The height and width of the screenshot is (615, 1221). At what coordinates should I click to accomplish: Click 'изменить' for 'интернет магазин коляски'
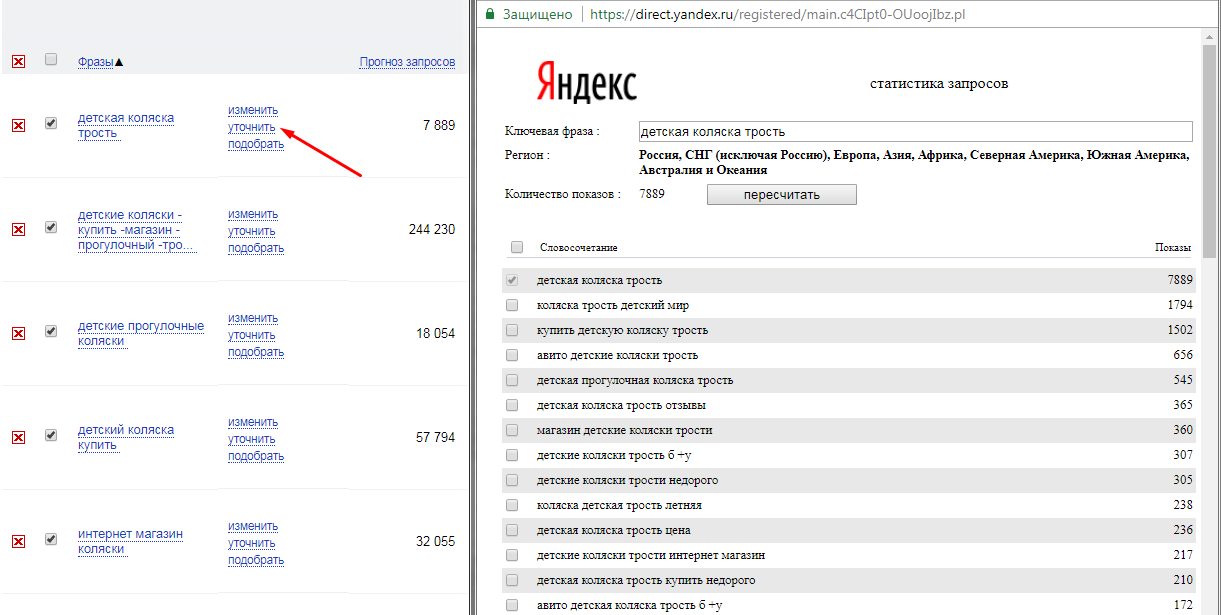[x=253, y=526]
